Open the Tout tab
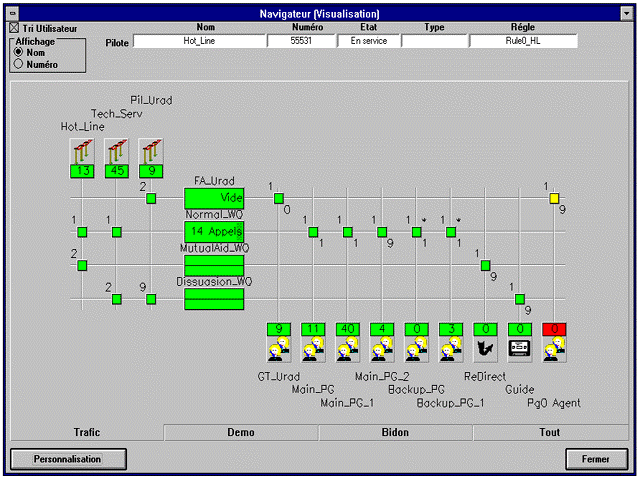The height and width of the screenshot is (480, 640). click(x=550, y=433)
